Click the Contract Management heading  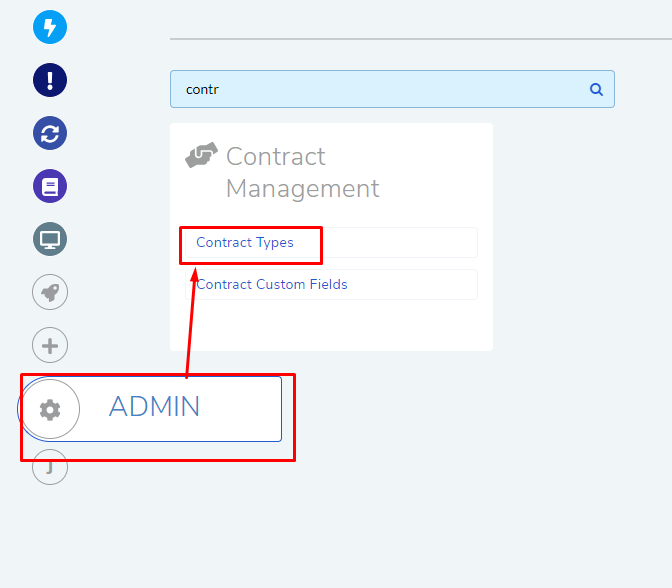(303, 172)
